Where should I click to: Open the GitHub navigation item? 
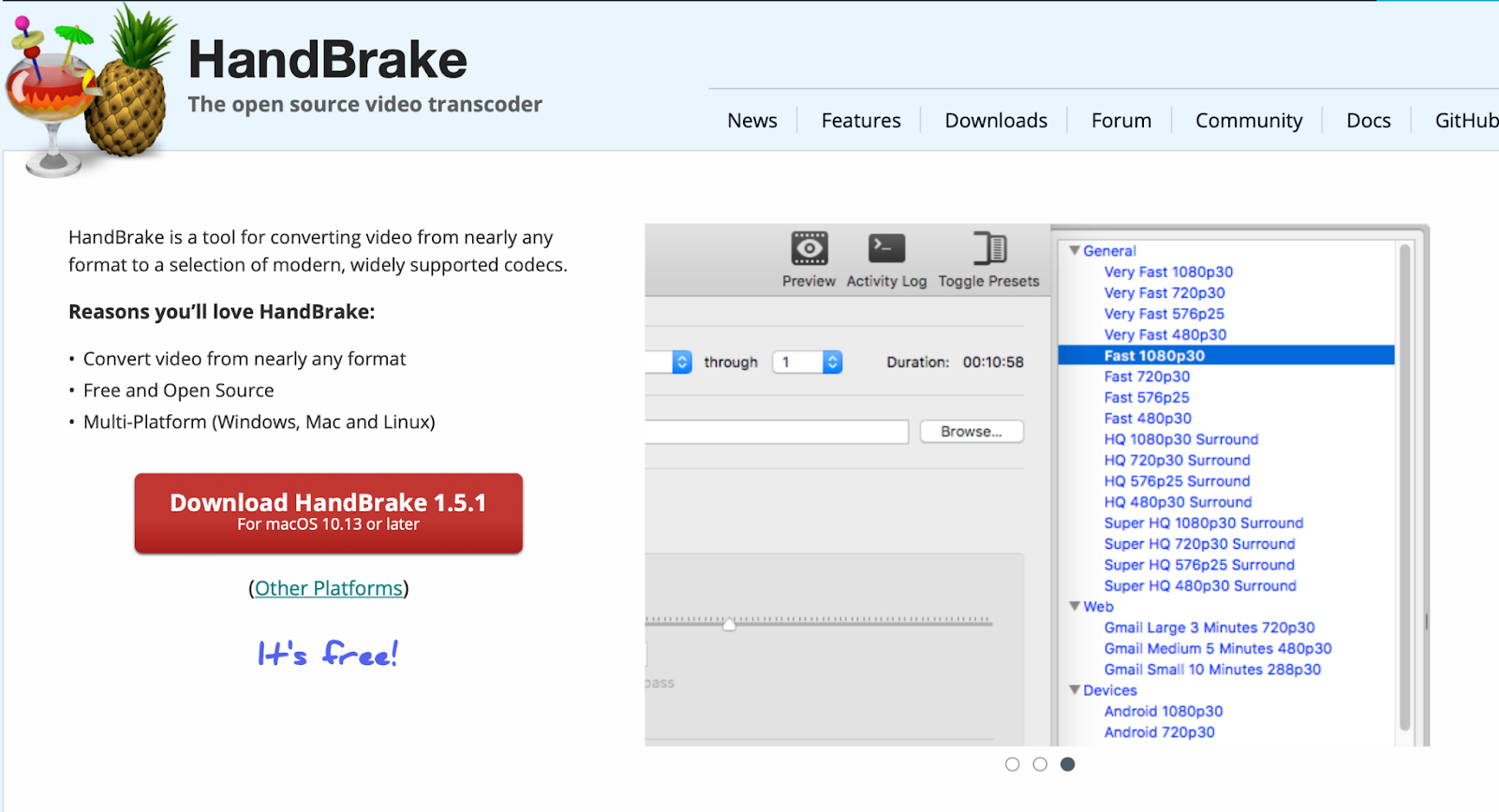click(x=1467, y=121)
